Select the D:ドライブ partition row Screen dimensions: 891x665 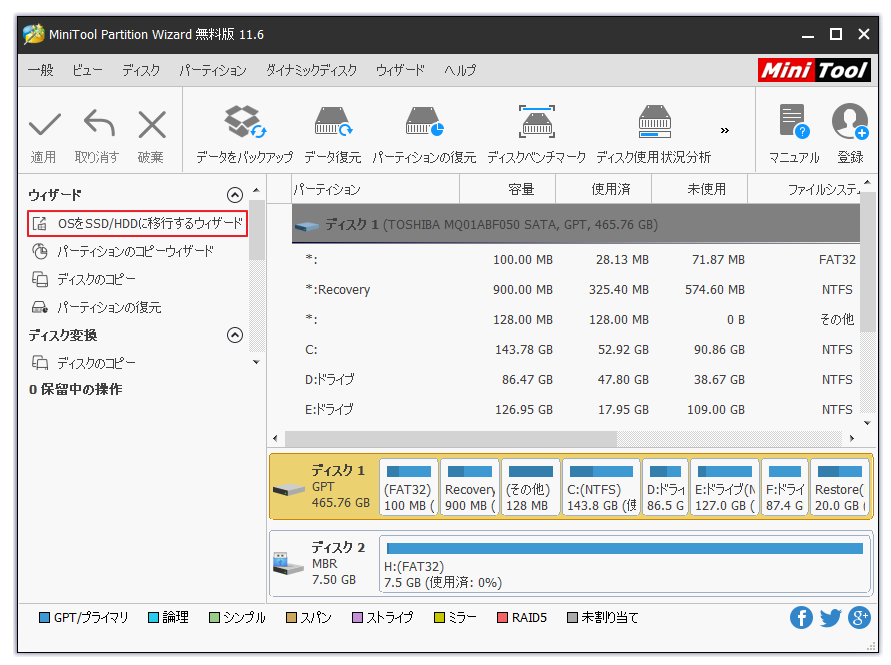576,380
